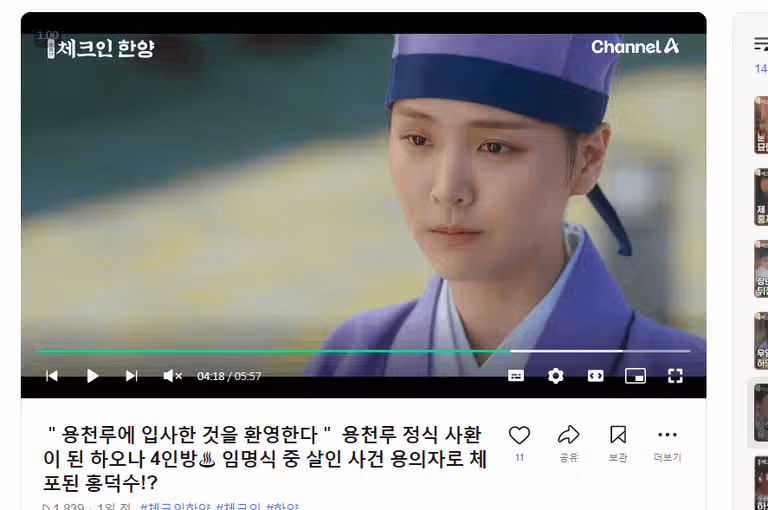Click the #한양 hashtag link
This screenshot has height=510, width=768.
point(282,506)
